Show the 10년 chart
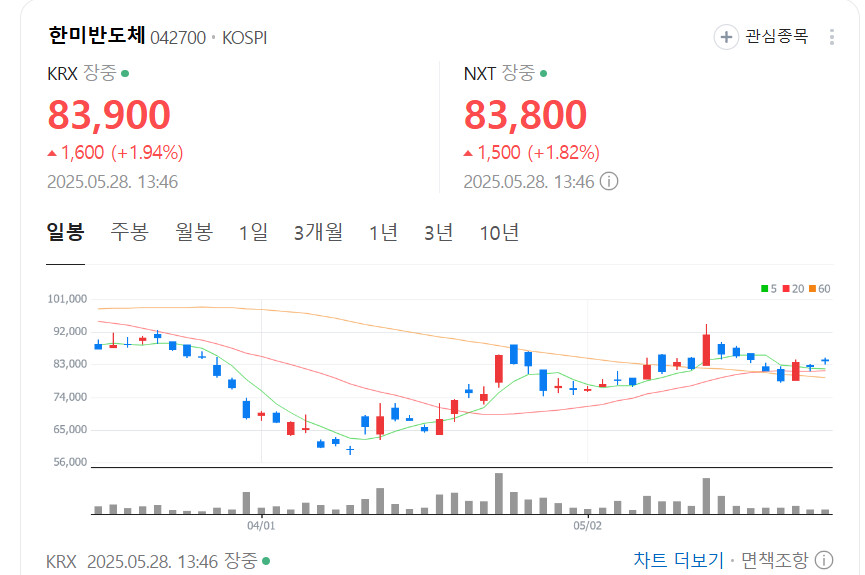 tap(499, 232)
